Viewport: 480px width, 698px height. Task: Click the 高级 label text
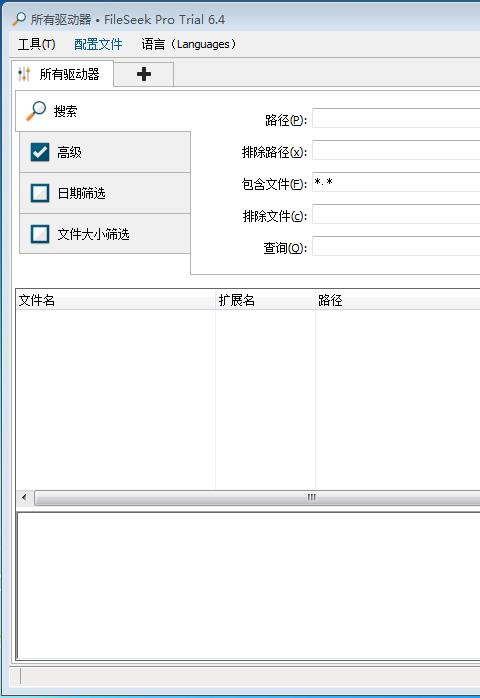pos(69,152)
